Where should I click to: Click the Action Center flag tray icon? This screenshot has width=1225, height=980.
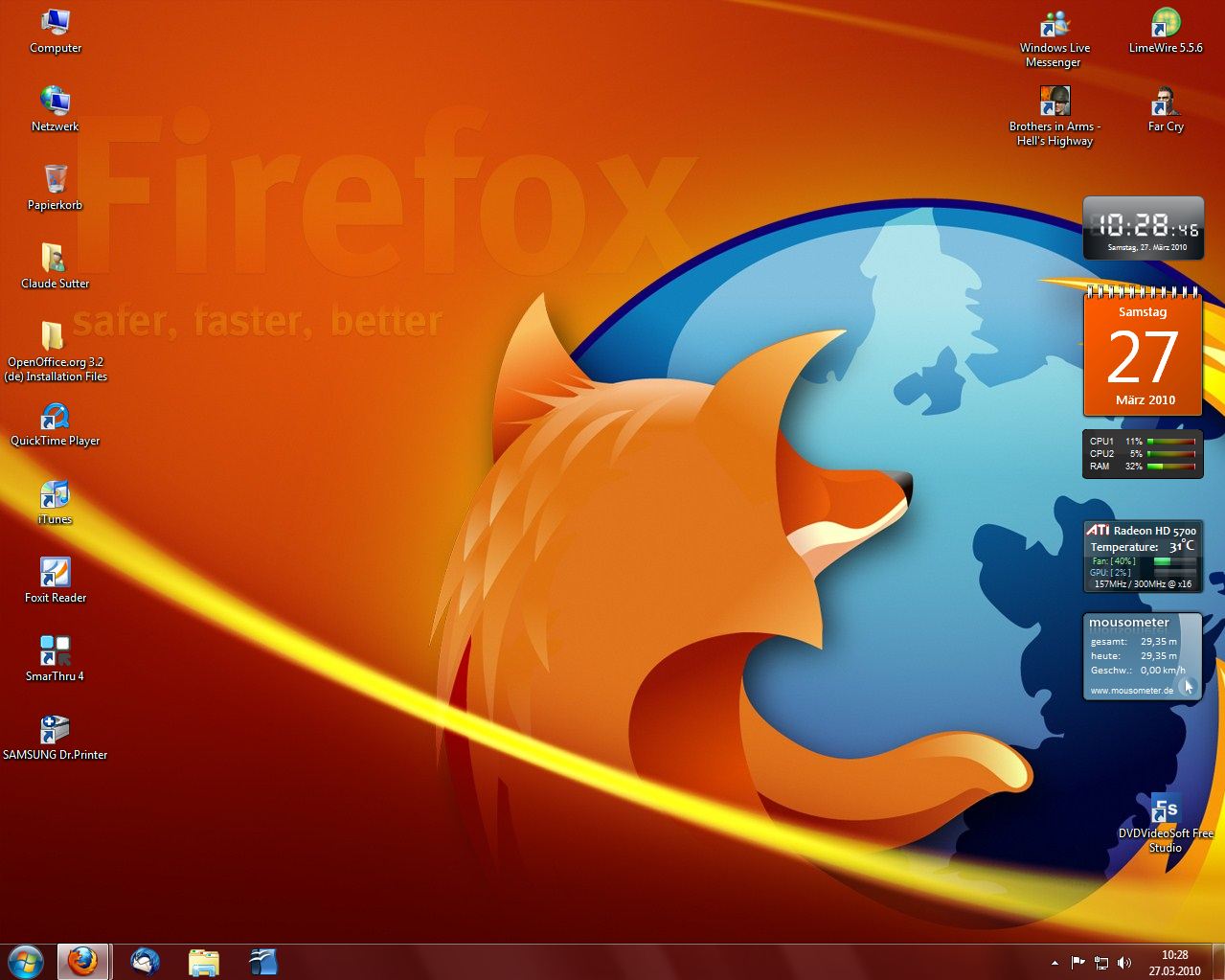[x=1078, y=963]
